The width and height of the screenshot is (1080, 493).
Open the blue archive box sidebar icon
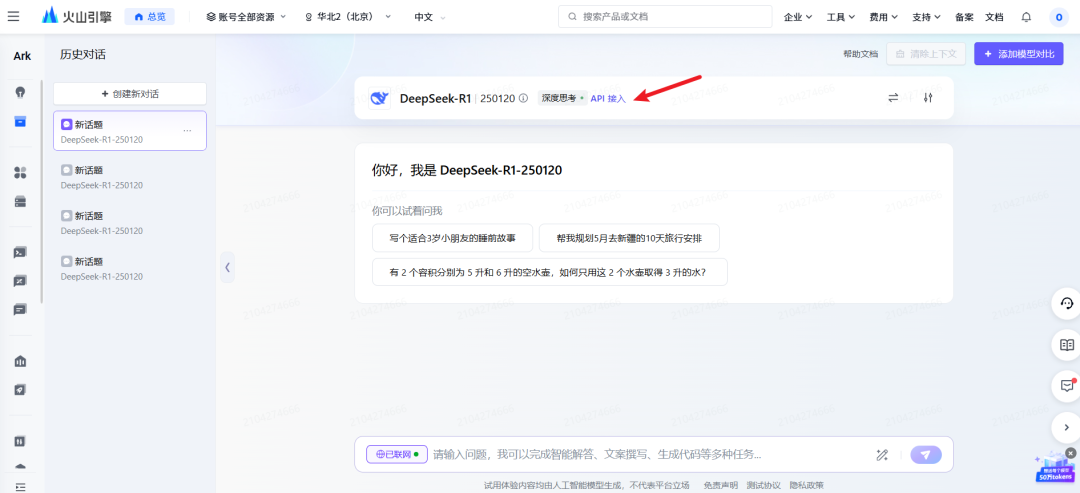[x=21, y=122]
